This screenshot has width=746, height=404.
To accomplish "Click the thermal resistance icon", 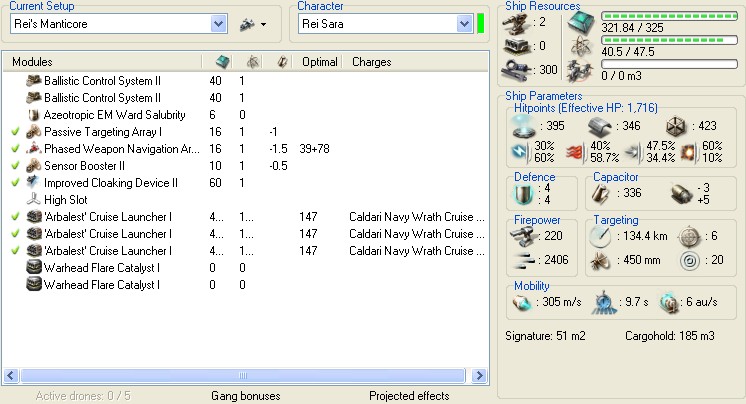I will click(x=575, y=152).
